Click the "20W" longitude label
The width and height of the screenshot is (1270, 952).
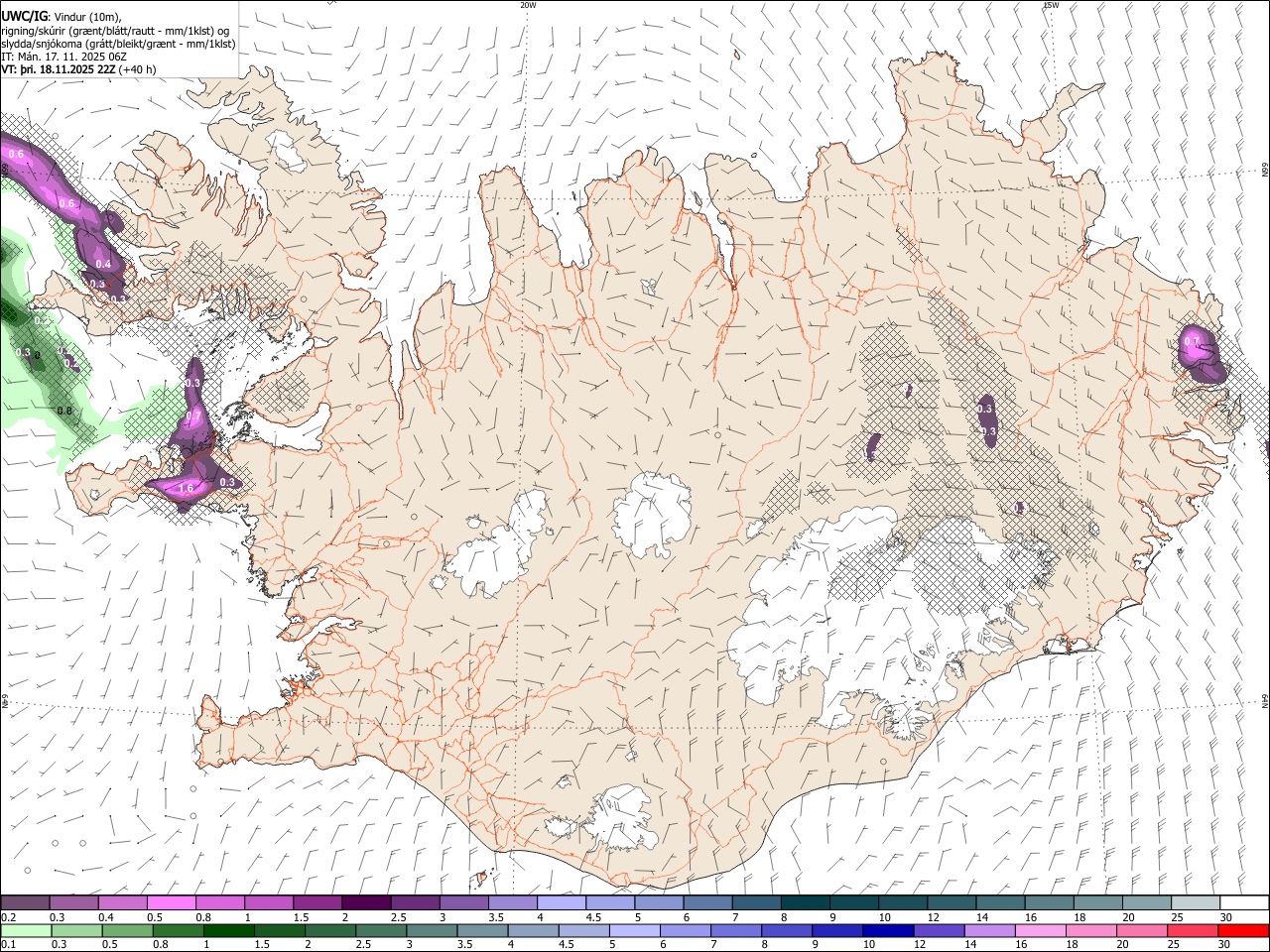(x=528, y=5)
